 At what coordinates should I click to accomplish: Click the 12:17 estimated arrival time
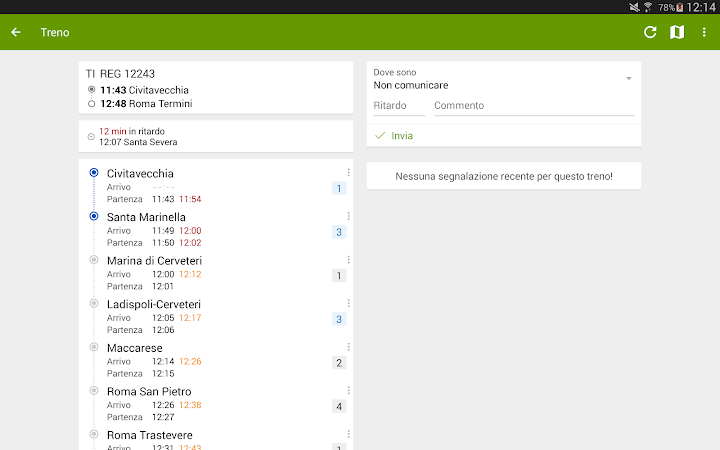190,318
